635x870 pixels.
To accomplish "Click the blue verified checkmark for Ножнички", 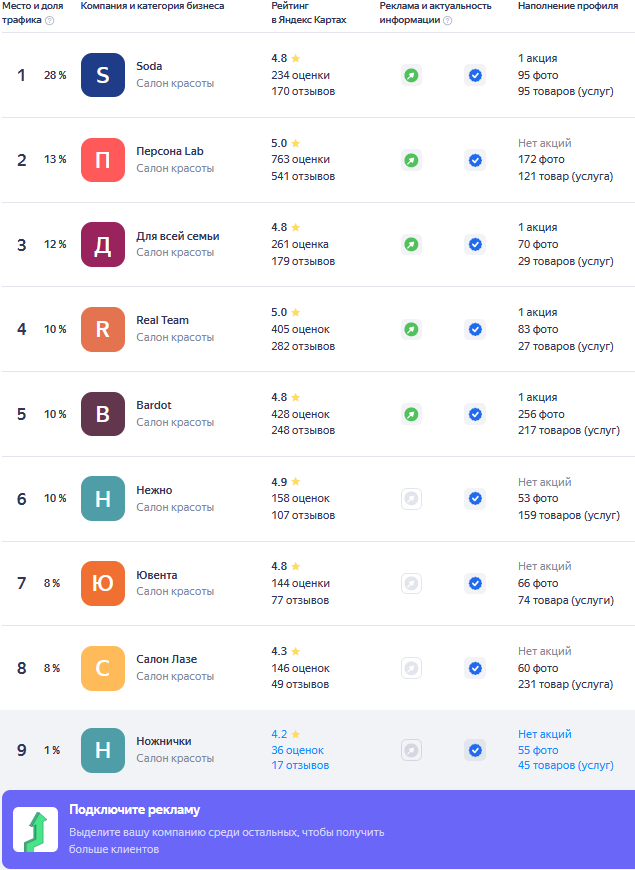I will coord(475,750).
